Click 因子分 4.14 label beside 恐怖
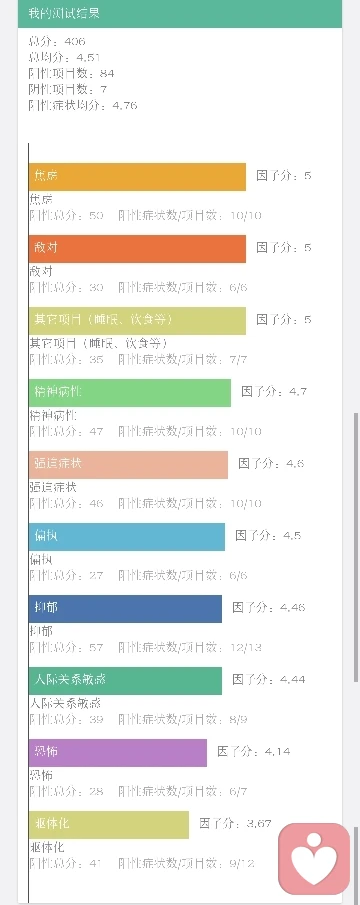 [x=253, y=751]
